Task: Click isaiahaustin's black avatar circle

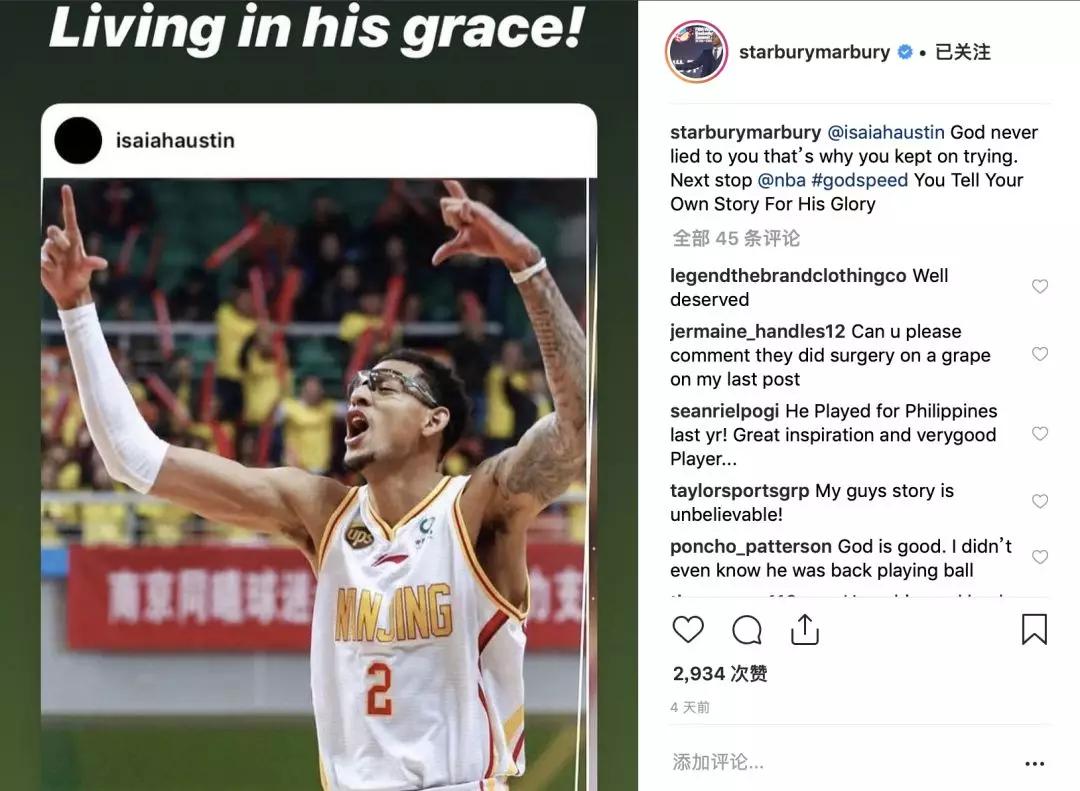Action: [x=78, y=141]
